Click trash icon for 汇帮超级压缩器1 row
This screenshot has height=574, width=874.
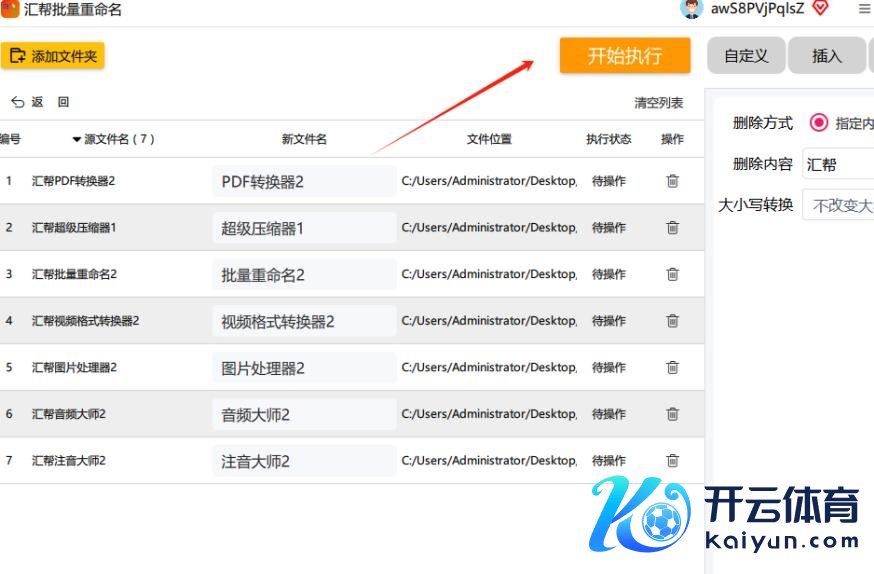pyautogui.click(x=672, y=228)
